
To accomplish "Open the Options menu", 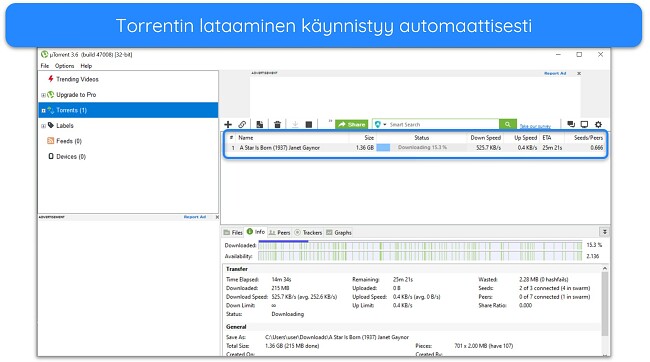I will tap(65, 66).
